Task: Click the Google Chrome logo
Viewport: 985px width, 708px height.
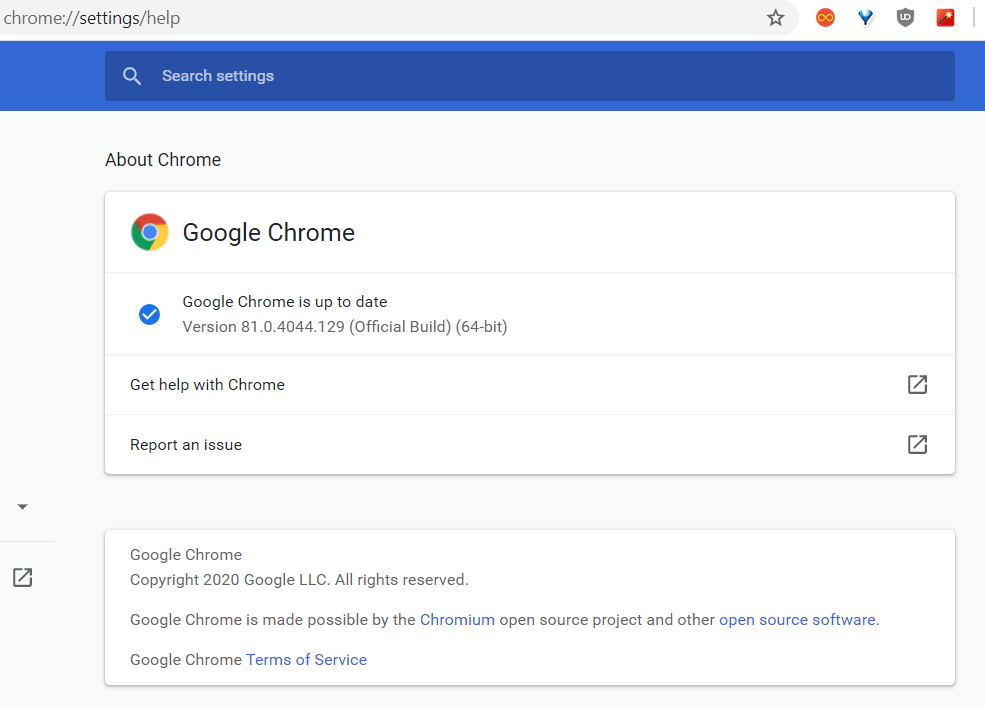Action: [150, 232]
